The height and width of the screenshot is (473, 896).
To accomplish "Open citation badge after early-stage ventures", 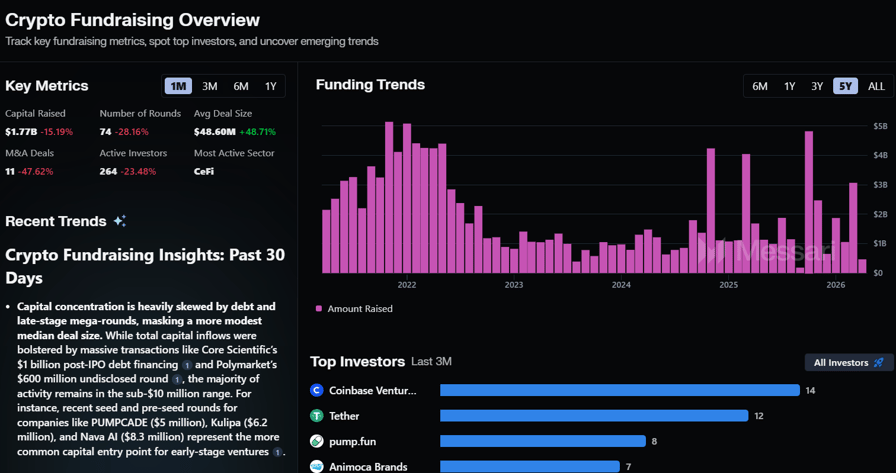I will coord(278,452).
